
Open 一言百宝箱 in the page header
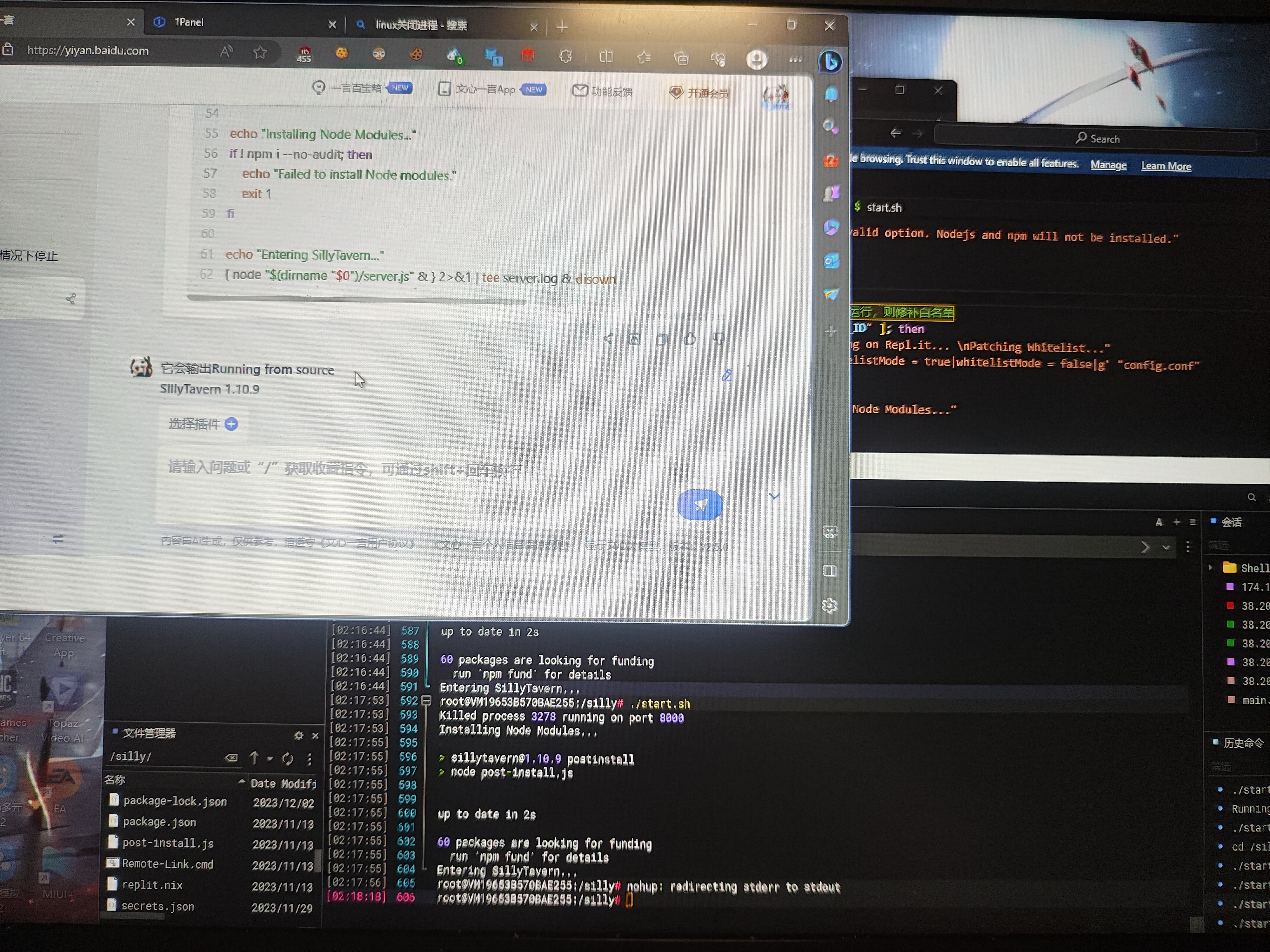tap(362, 88)
